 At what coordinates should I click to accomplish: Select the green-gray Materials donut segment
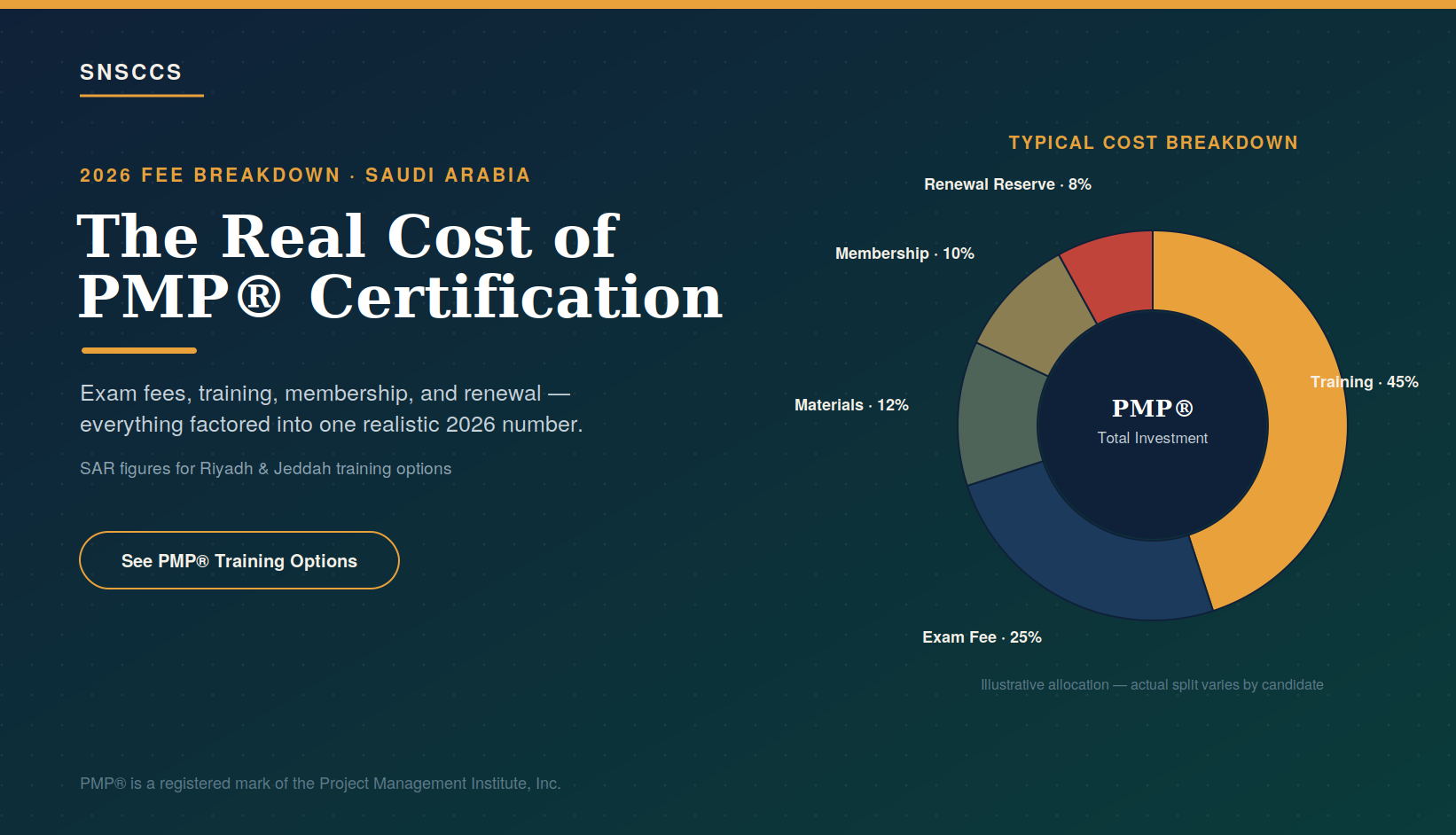tap(1000, 417)
